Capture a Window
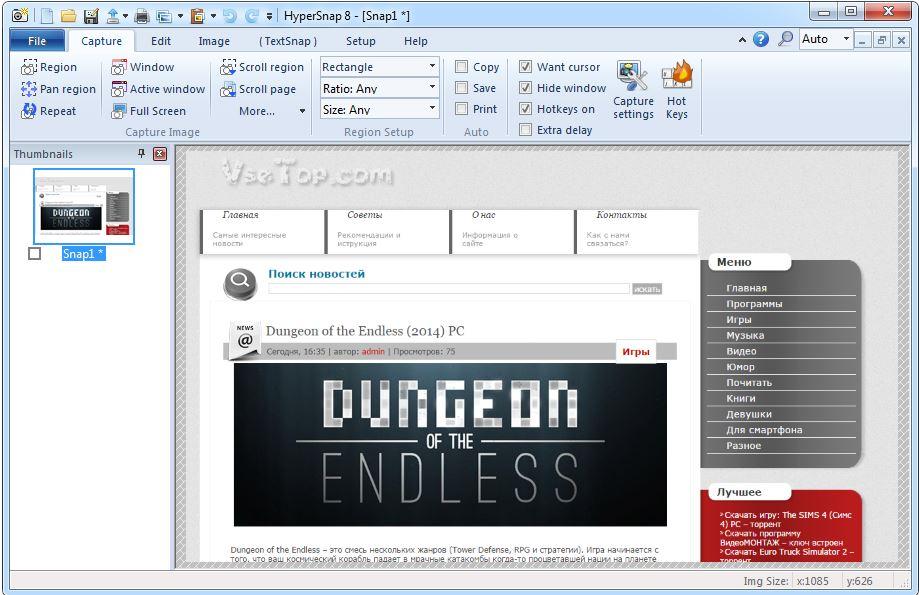 click(x=142, y=67)
